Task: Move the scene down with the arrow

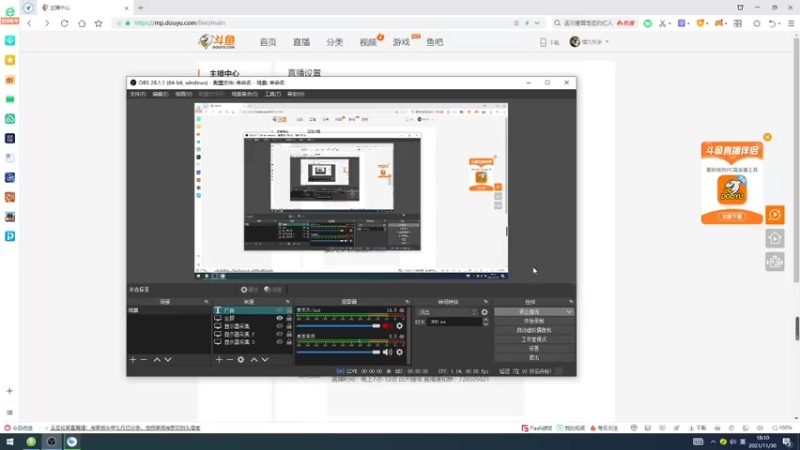Action: click(168, 360)
